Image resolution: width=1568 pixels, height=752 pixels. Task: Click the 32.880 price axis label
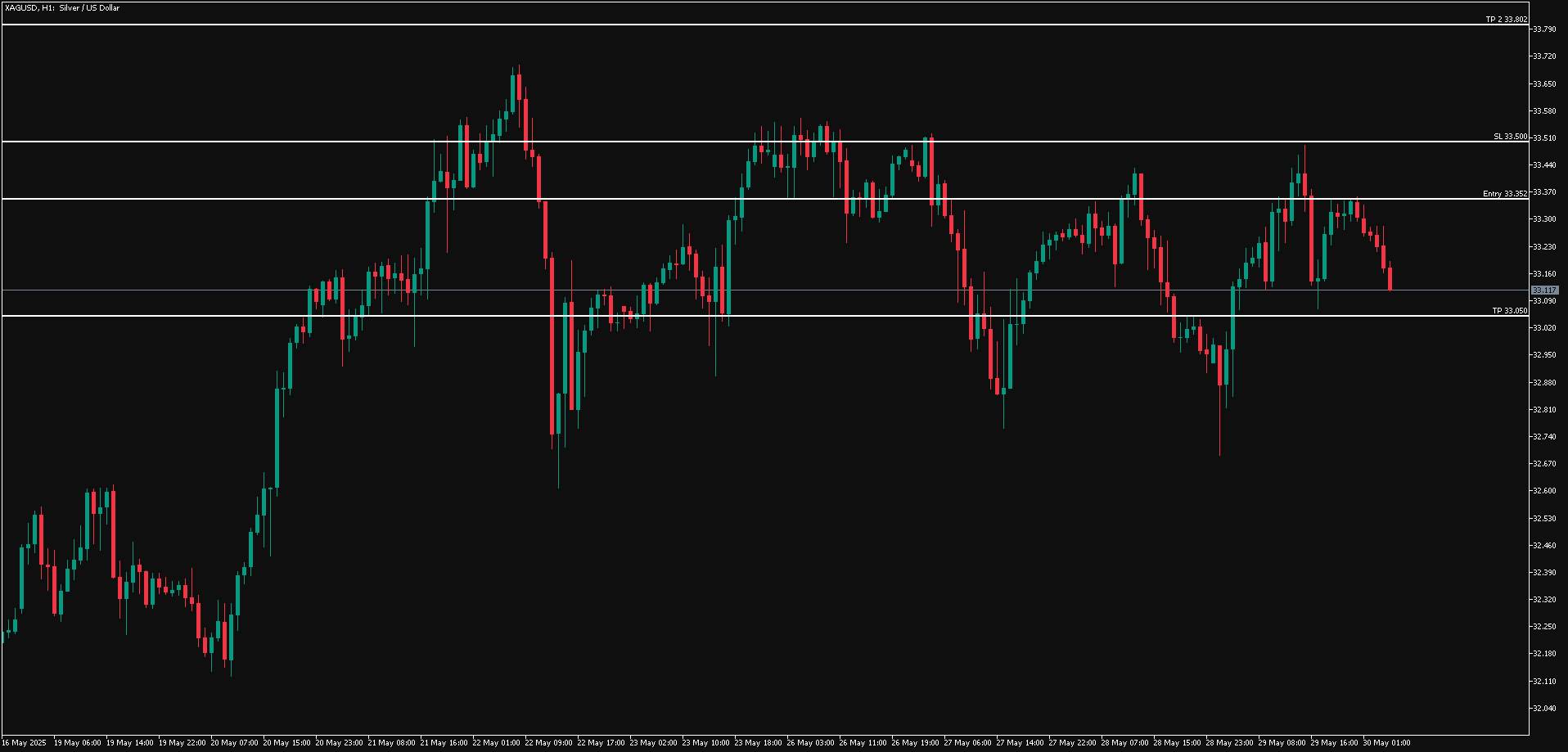pos(1544,382)
